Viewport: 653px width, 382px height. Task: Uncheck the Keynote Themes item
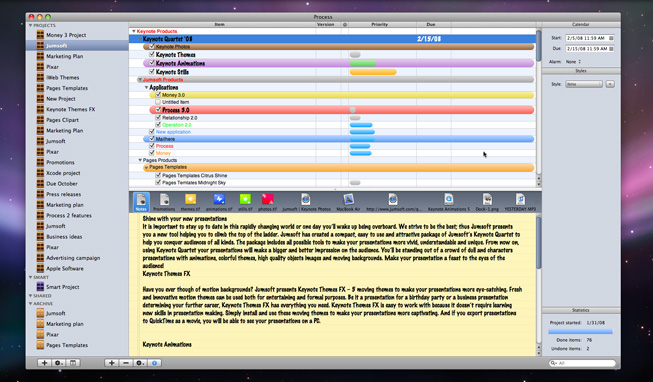click(x=152, y=55)
